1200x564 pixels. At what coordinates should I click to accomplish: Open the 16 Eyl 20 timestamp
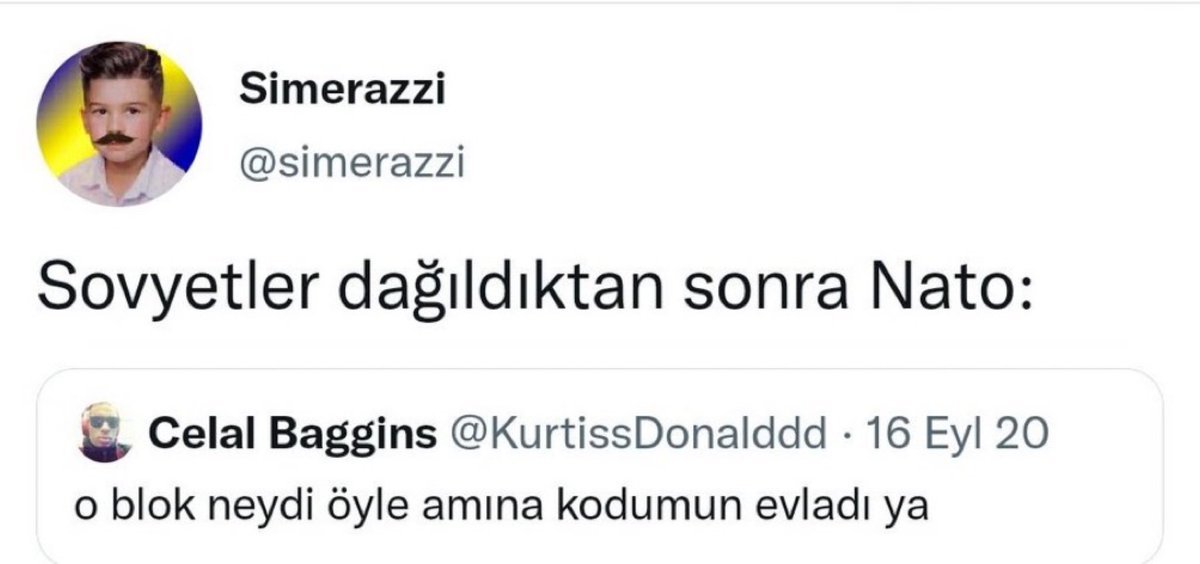tap(960, 433)
